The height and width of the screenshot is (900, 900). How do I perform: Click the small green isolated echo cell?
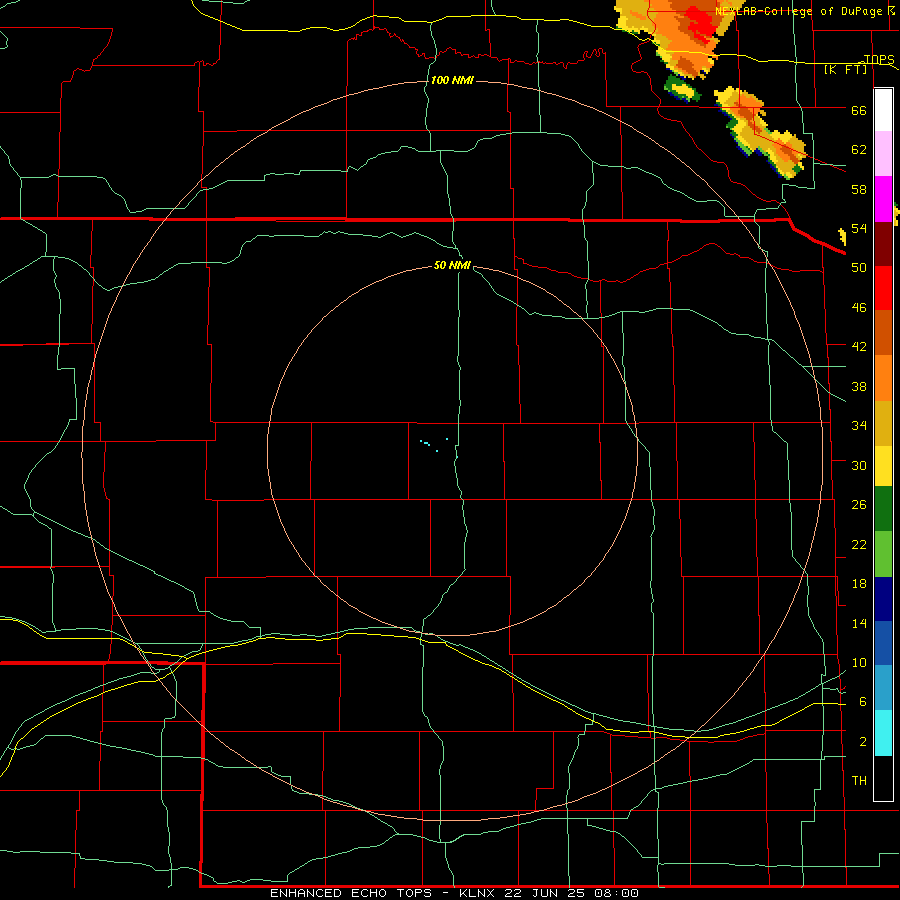(x=682, y=89)
